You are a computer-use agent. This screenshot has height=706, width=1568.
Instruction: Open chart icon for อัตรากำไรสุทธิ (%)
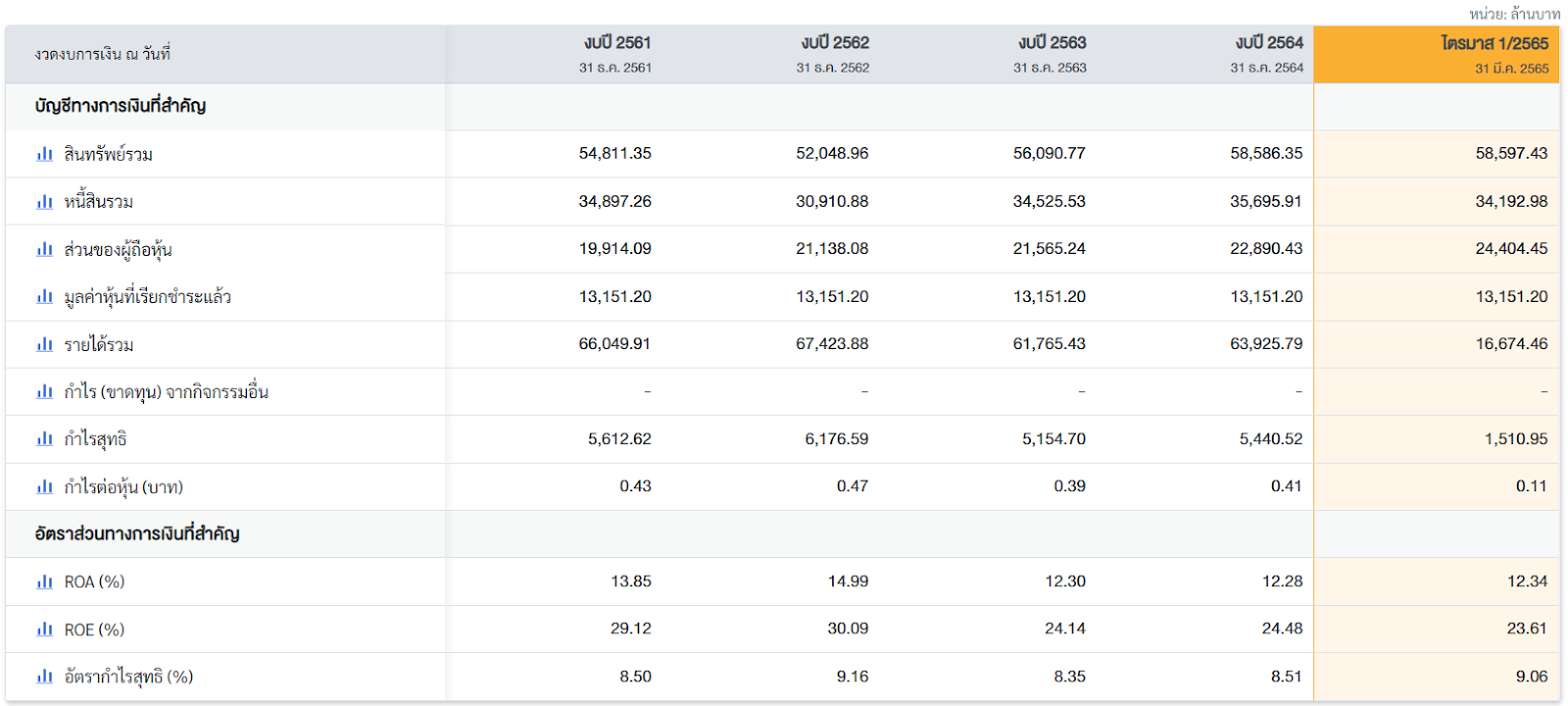(x=44, y=677)
